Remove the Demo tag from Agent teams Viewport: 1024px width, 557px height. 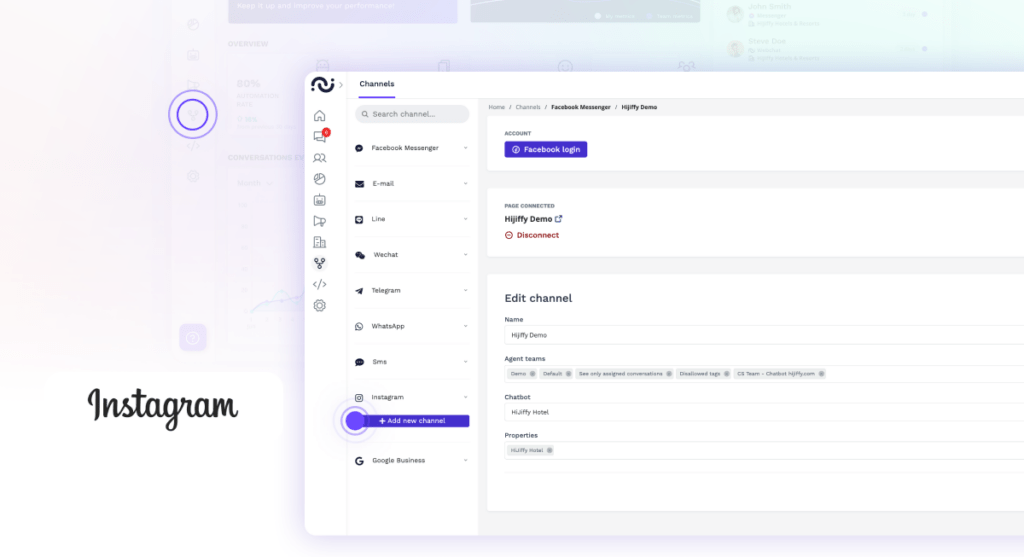pos(532,374)
